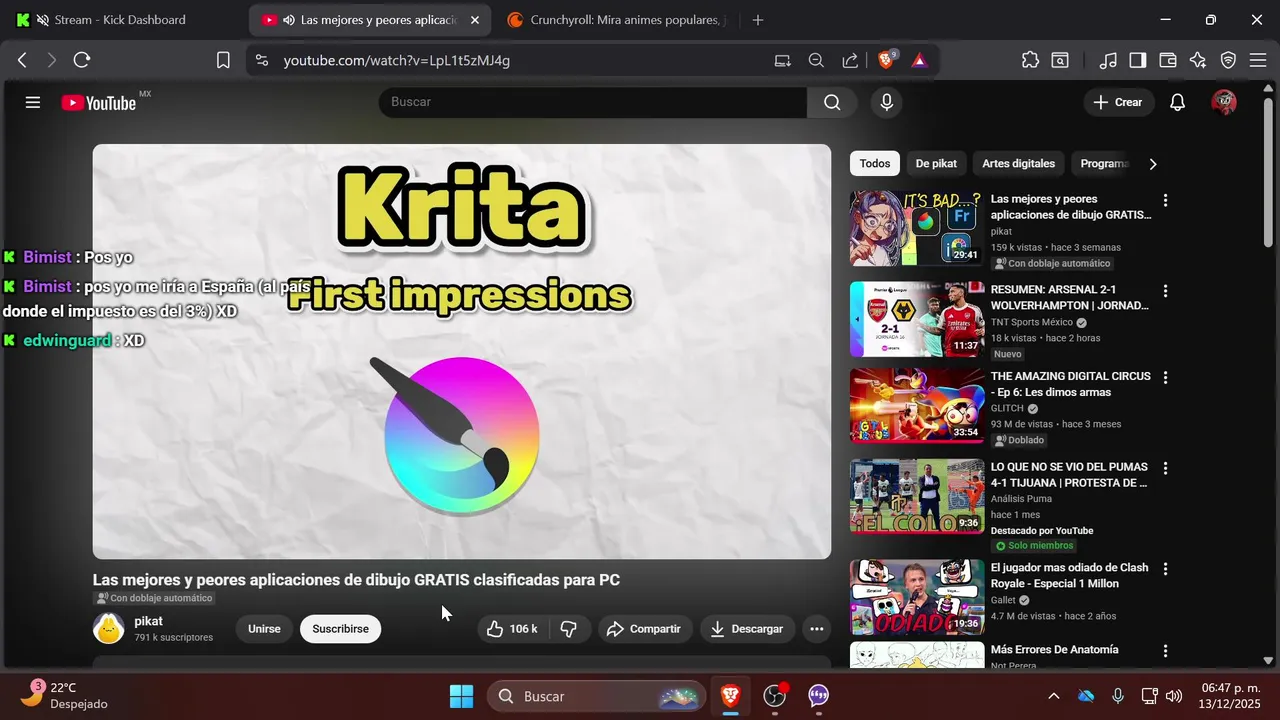Open options for pikat recommended video
Image resolution: width=1280 pixels, height=720 pixels.
tap(1165, 200)
